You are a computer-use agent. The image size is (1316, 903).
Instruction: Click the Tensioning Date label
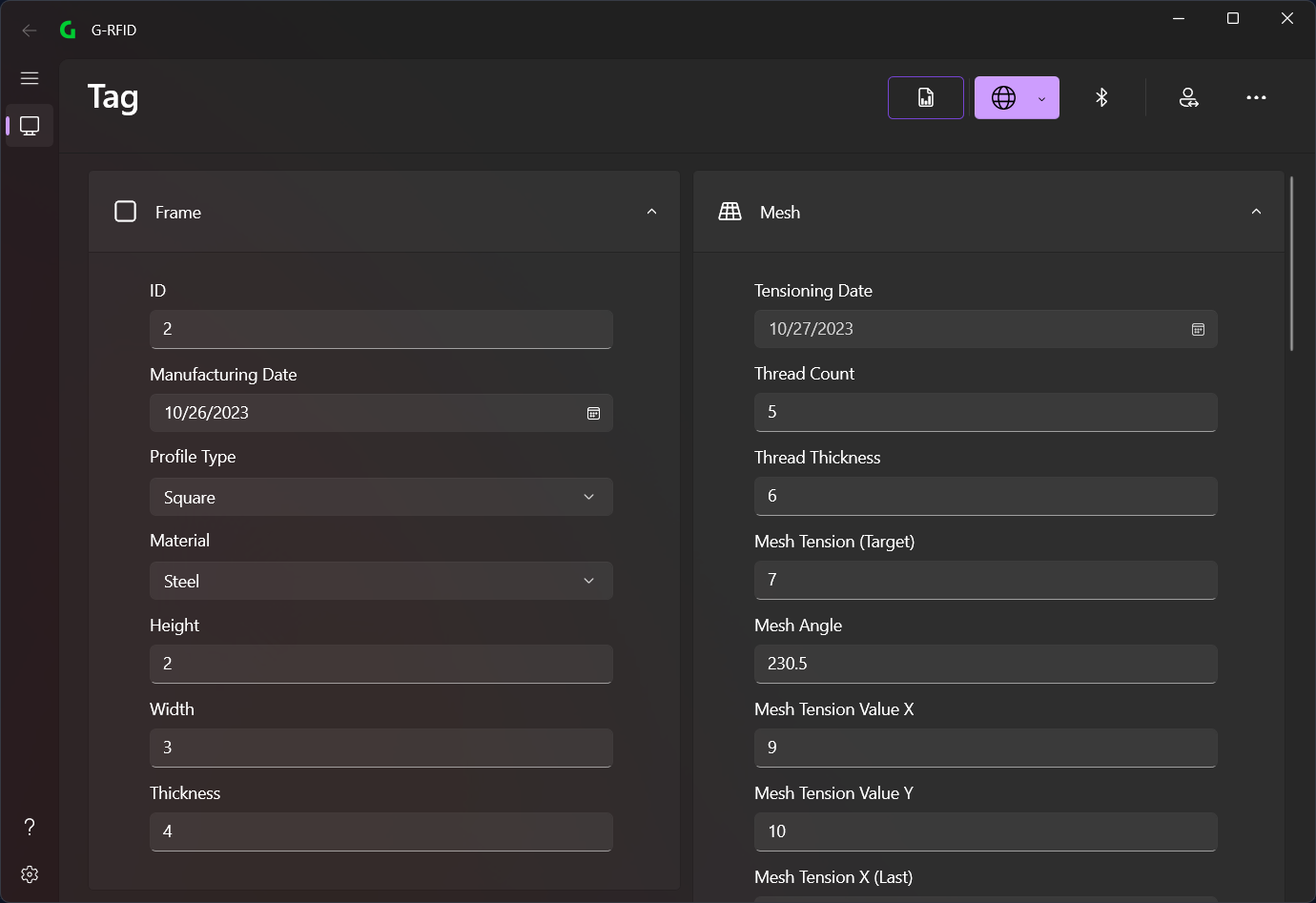click(x=813, y=291)
